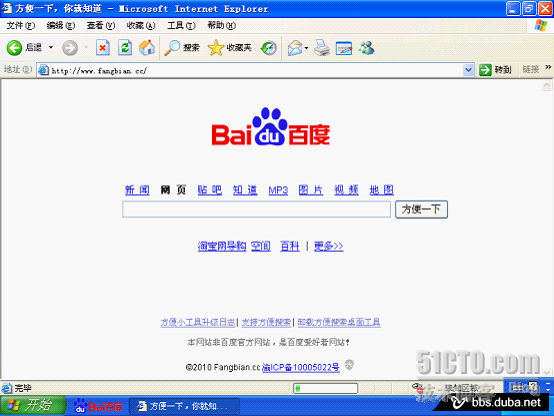This screenshot has width=554, height=416.
Task: Click the green Go (转到) button
Action: pos(495,70)
